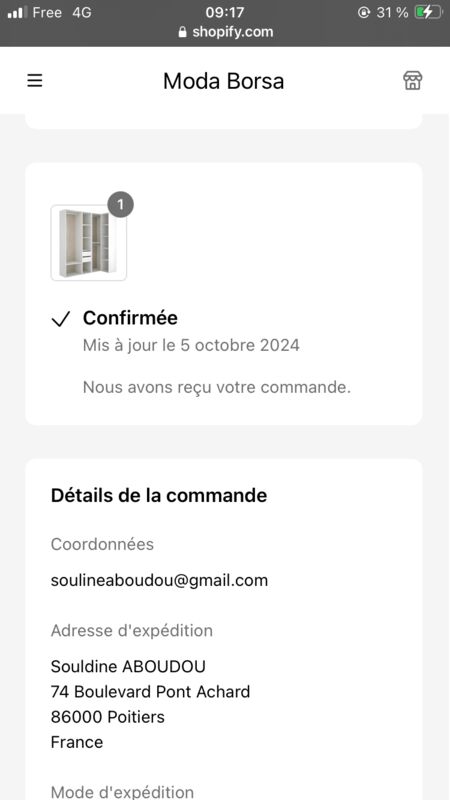Open the hamburger menu icon

[35, 81]
